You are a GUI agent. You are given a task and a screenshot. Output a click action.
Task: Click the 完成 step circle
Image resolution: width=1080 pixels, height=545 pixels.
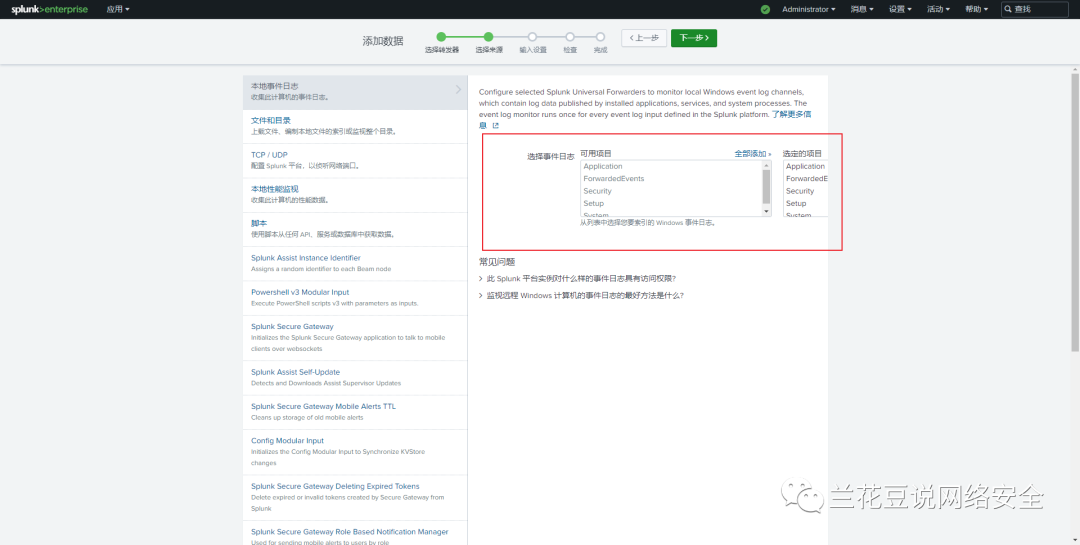(601, 37)
